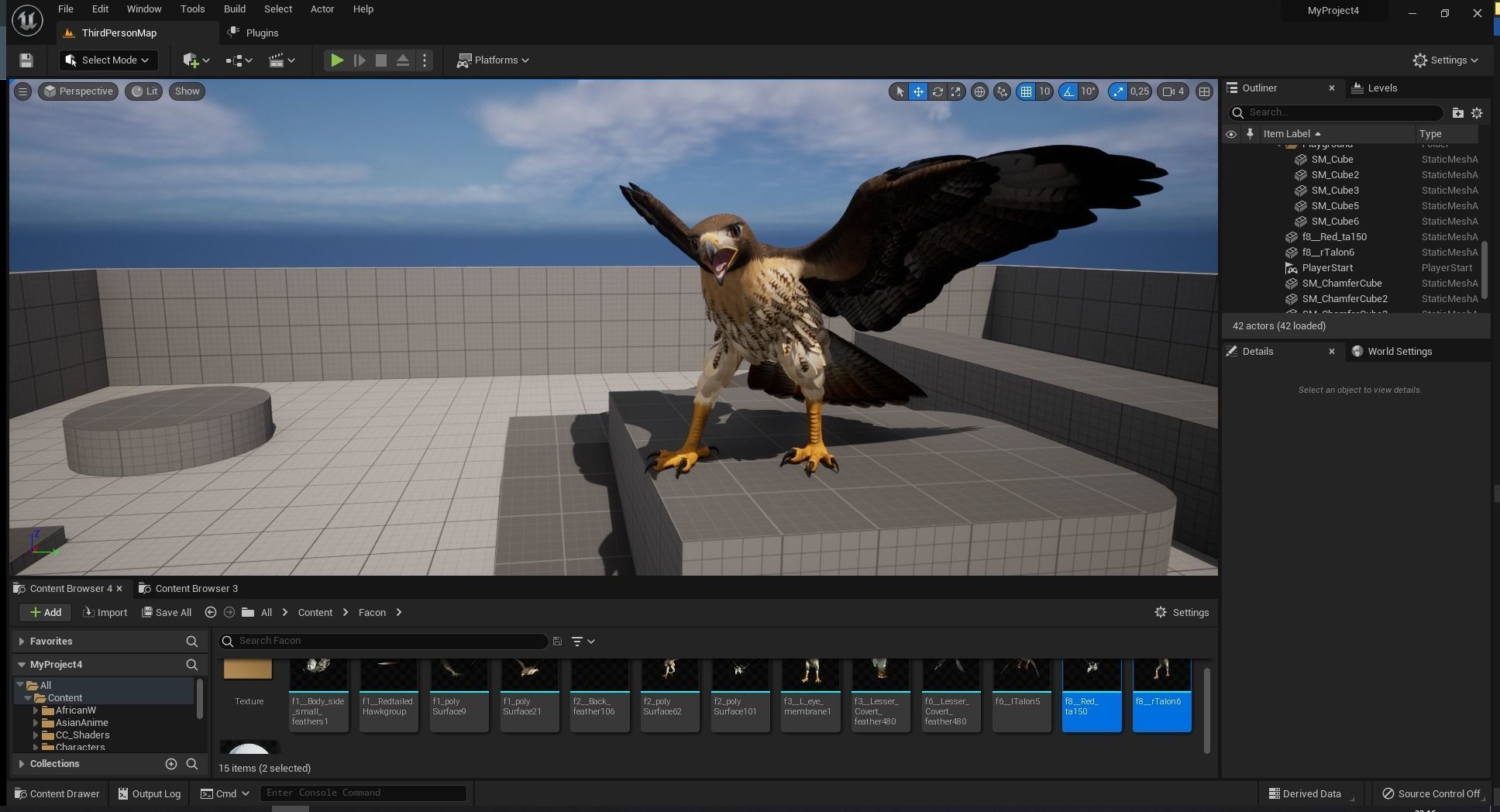Open the Content Browser filter dropdown
The height and width of the screenshot is (812, 1500).
583,642
